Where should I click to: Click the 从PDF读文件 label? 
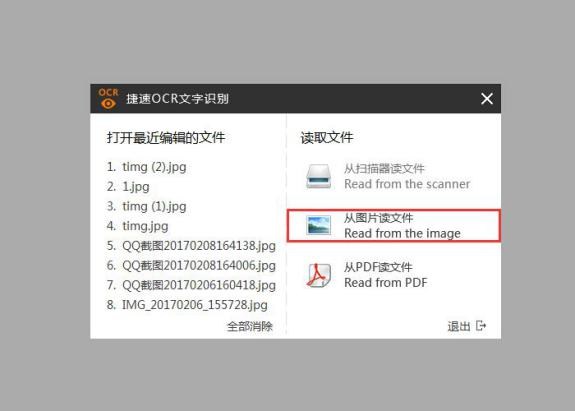click(378, 267)
